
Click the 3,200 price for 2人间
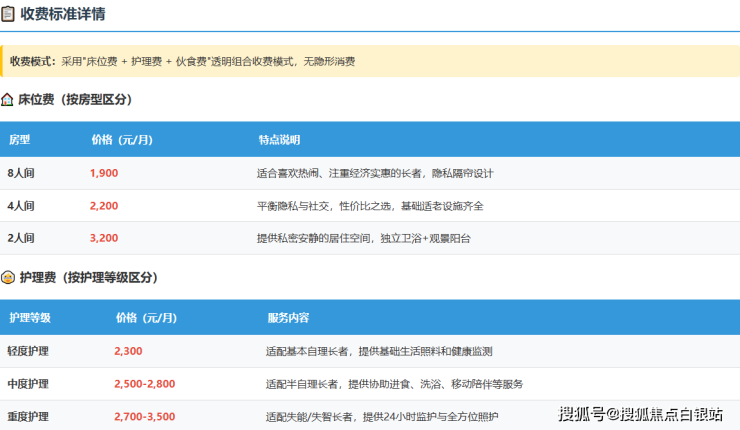pyautogui.click(x=104, y=238)
